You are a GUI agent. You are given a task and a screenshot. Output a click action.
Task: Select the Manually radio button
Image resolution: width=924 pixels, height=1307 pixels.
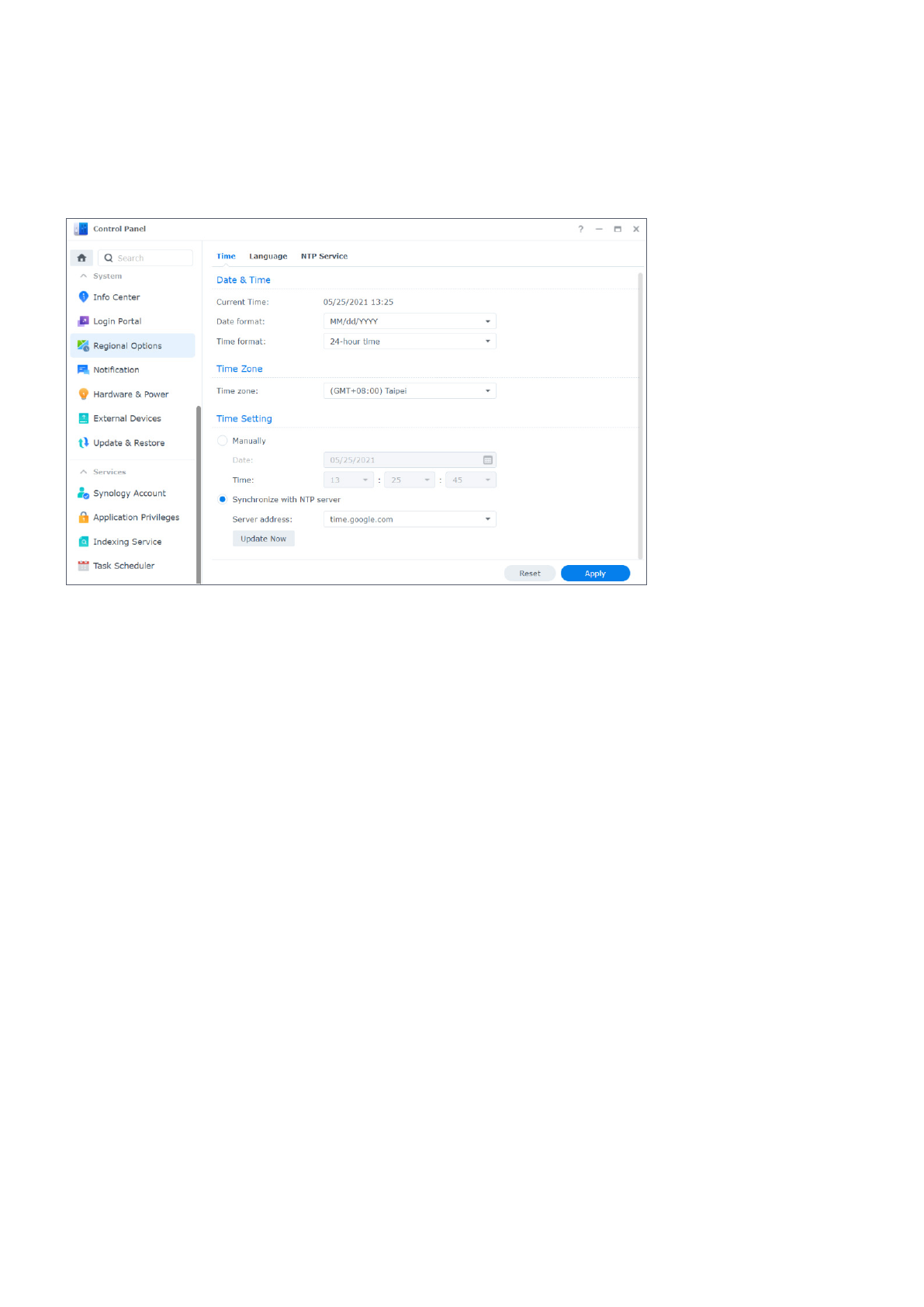223,441
